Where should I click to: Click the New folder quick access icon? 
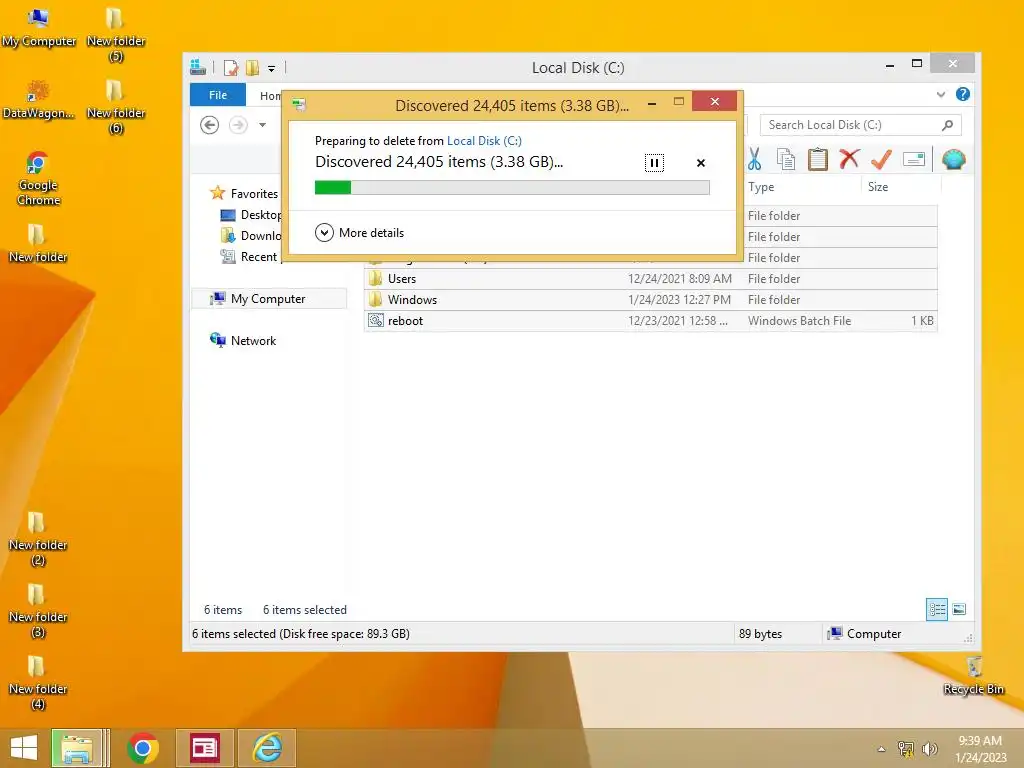point(252,67)
